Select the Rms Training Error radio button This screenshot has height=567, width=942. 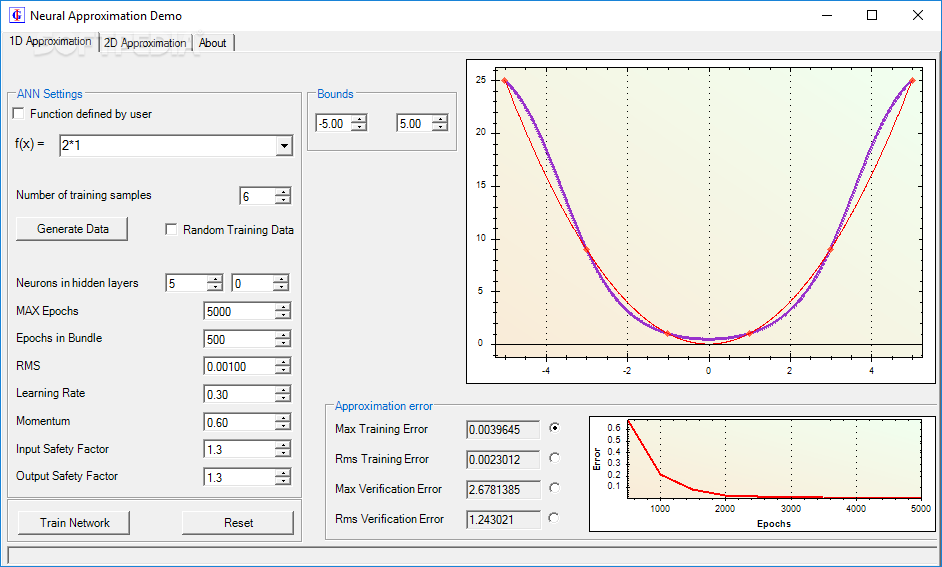click(555, 458)
